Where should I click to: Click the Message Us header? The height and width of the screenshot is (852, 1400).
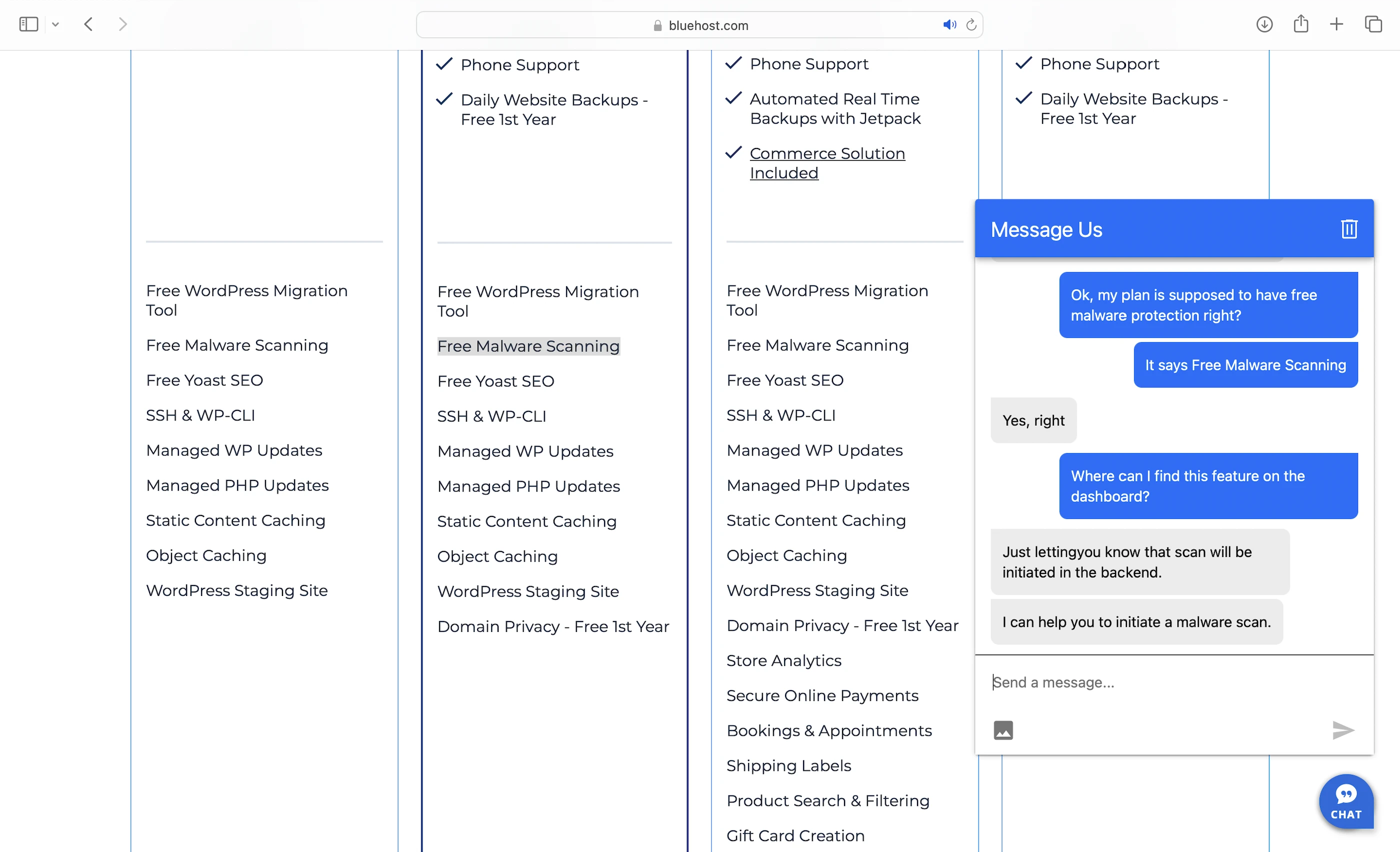(x=1046, y=229)
